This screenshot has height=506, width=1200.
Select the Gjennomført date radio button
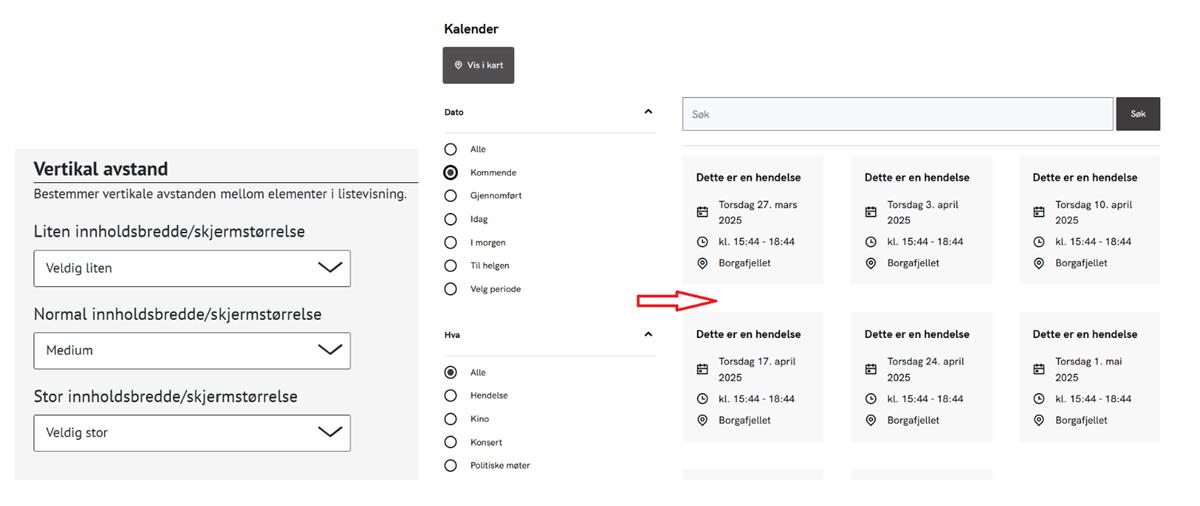tap(450, 196)
